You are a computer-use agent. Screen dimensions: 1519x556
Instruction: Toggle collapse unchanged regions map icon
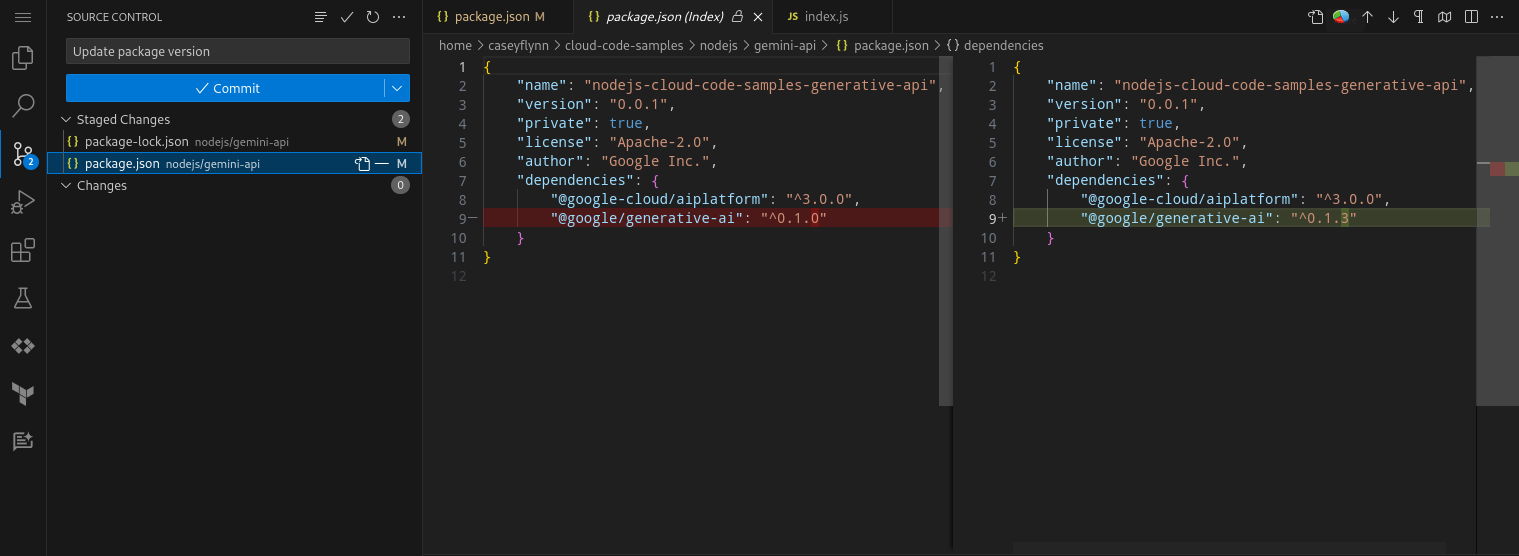pos(1445,17)
